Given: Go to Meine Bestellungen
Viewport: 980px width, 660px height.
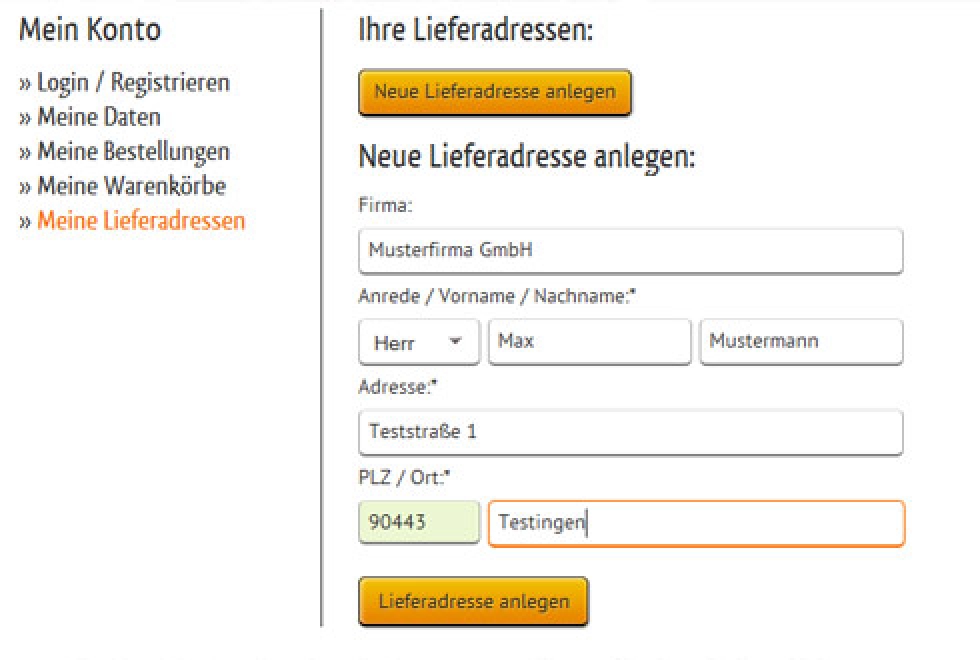Looking at the screenshot, I should [x=133, y=152].
